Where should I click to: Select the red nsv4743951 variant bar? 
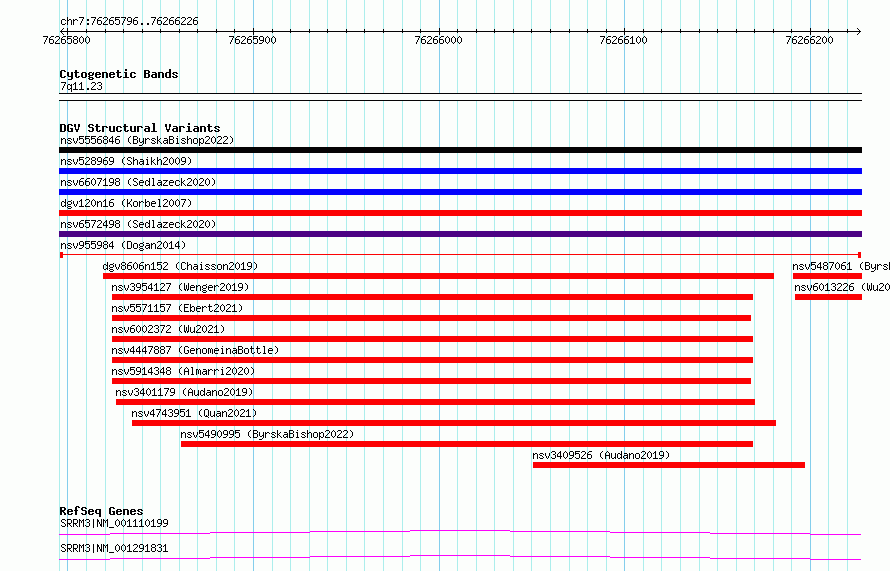pyautogui.click(x=454, y=423)
